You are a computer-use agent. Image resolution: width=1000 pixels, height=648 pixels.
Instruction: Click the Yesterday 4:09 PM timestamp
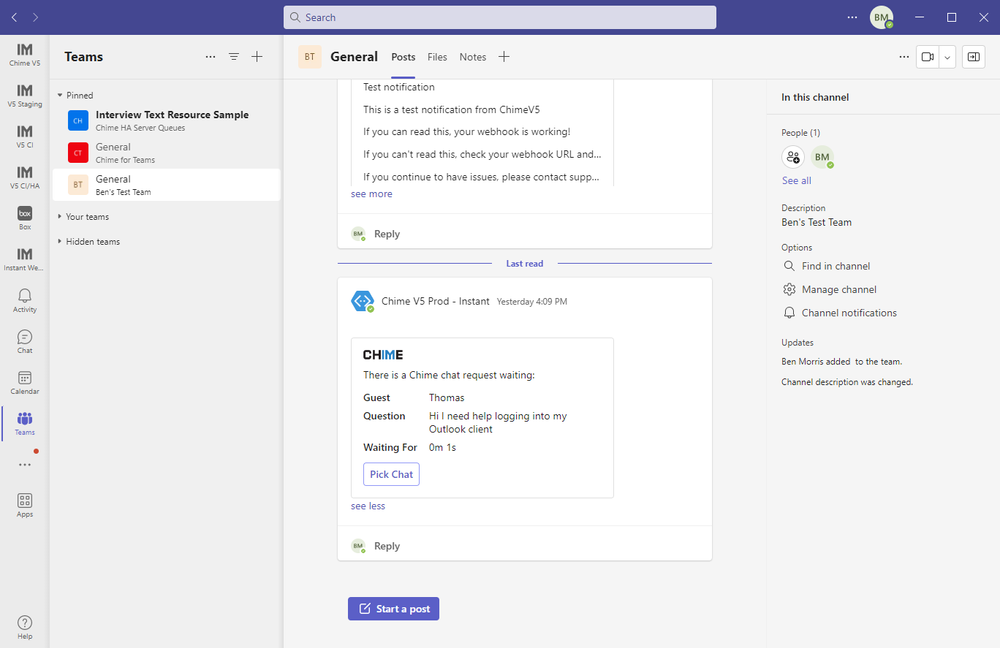(x=532, y=302)
